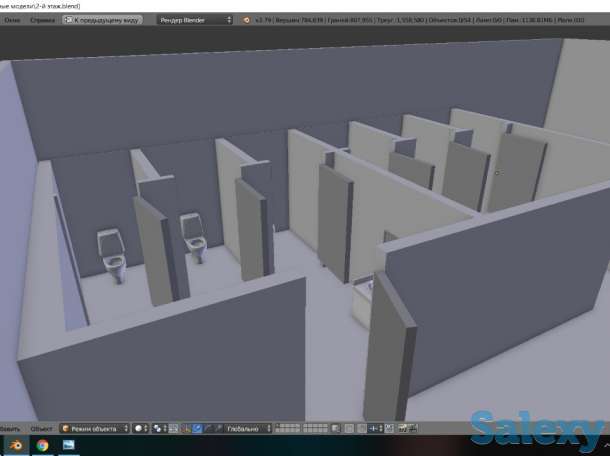Open the Глобально transform orientation dropdown
610x456 pixels.
click(248, 429)
